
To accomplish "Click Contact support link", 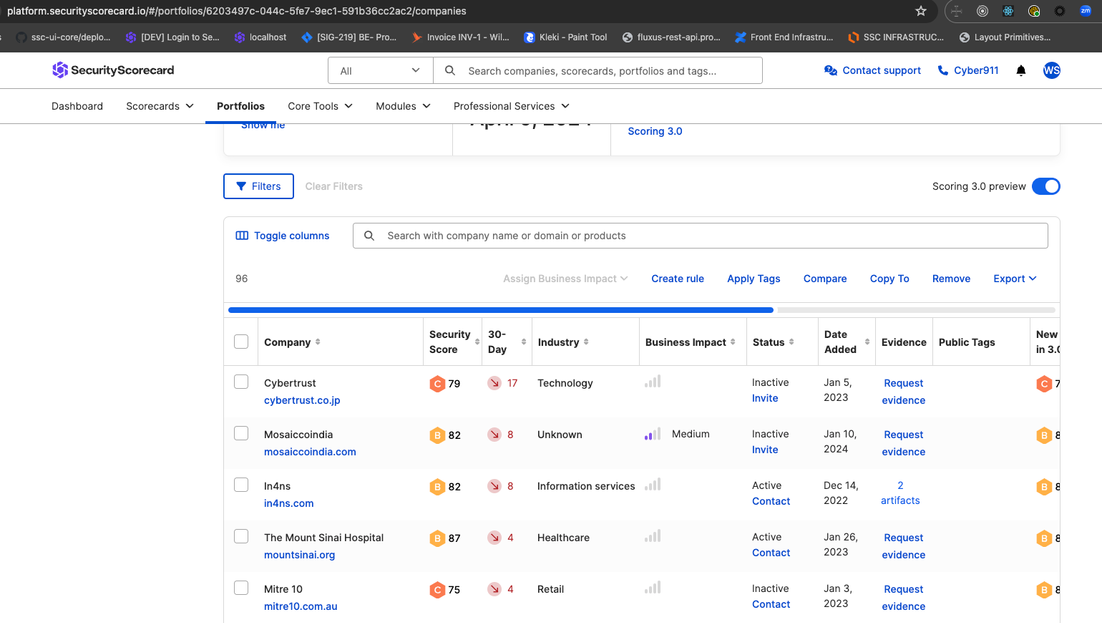I will (872, 70).
